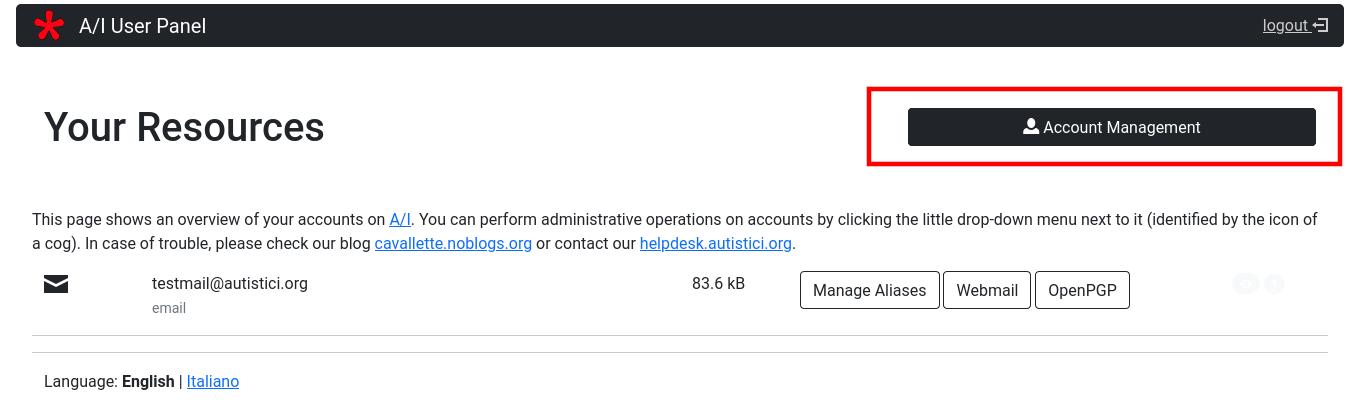Follow the A/I link in description
This screenshot has width=1364, height=403.
point(400,219)
